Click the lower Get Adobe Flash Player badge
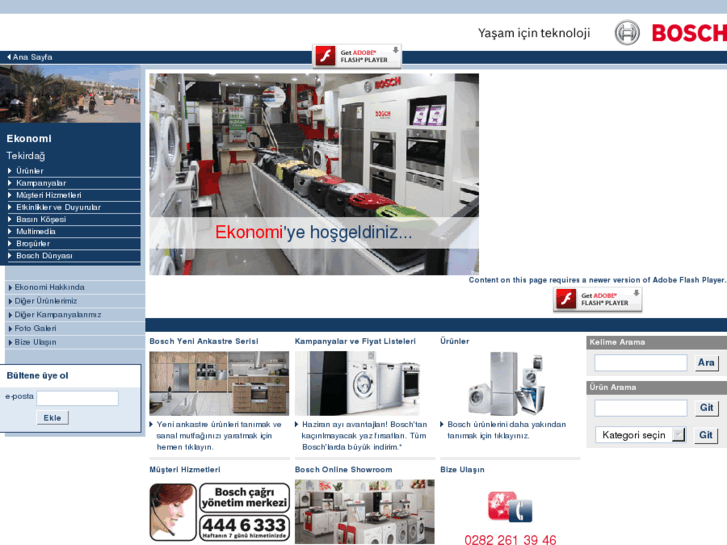Screen dimensions: 727x545 point(598,299)
